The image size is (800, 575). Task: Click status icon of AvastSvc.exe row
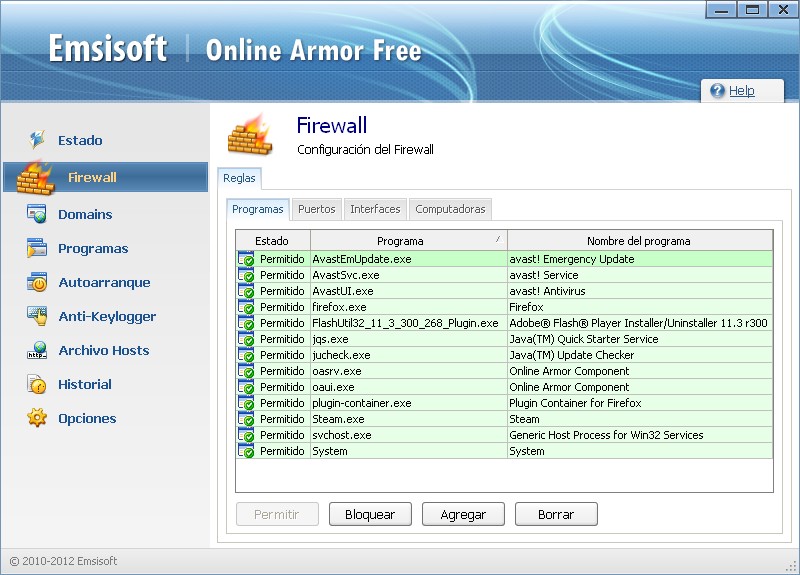tap(246, 276)
